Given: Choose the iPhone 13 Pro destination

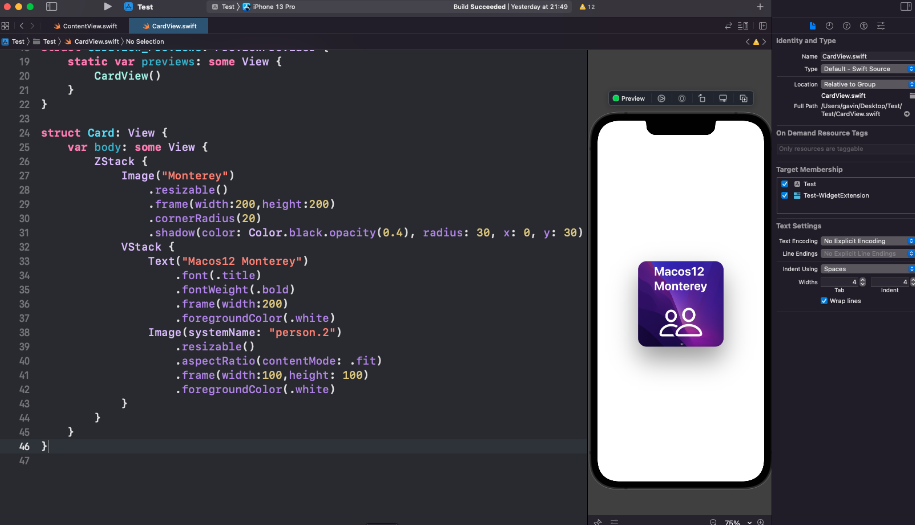Looking at the screenshot, I should tap(270, 6).
